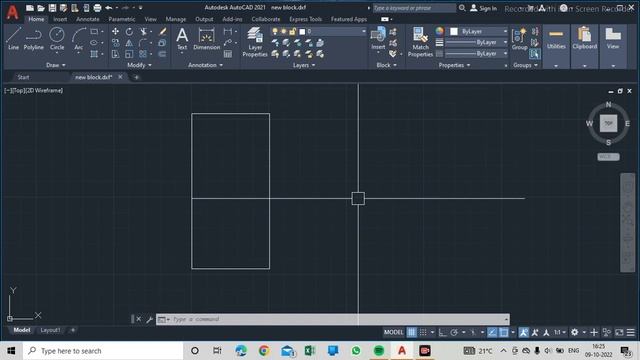
Task: Pick the Rotate tool in Modify panel
Action: coord(129,31)
